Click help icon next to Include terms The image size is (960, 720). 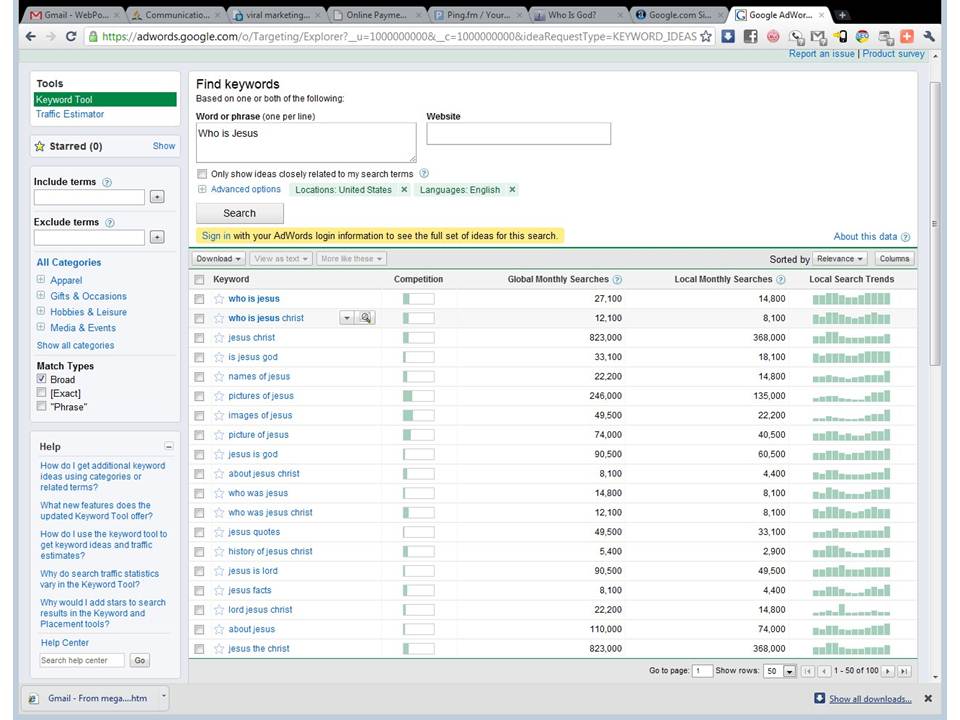(107, 183)
